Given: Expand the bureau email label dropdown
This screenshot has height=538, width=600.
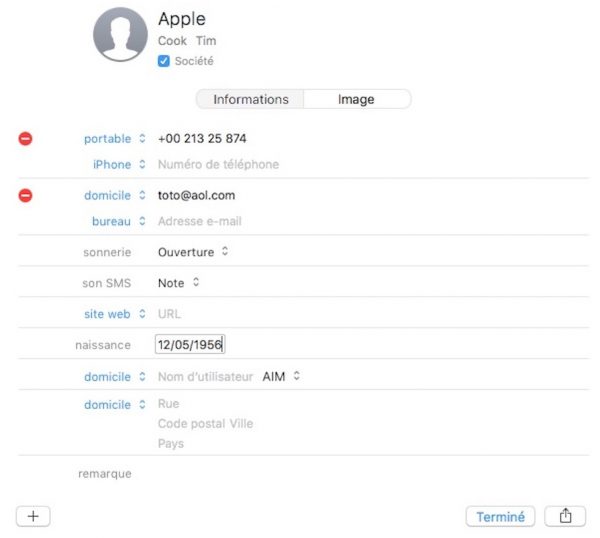Looking at the screenshot, I should [118, 222].
